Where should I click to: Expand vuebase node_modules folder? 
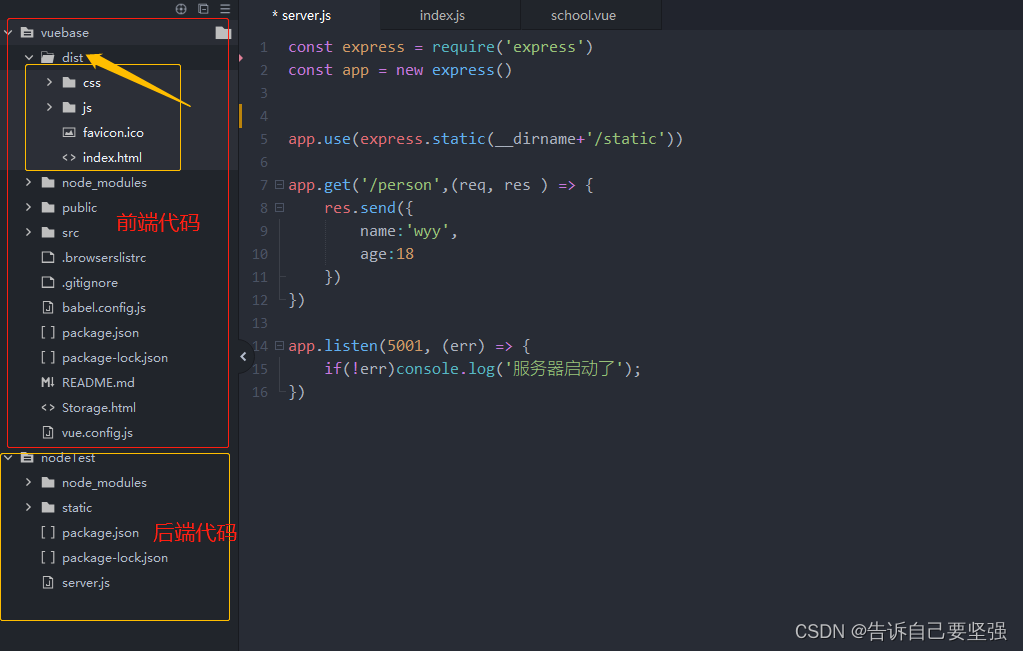click(x=29, y=183)
